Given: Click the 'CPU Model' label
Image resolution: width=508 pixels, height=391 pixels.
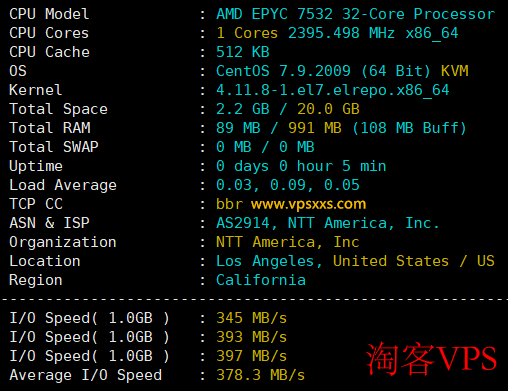Looking at the screenshot, I should click(x=49, y=14).
